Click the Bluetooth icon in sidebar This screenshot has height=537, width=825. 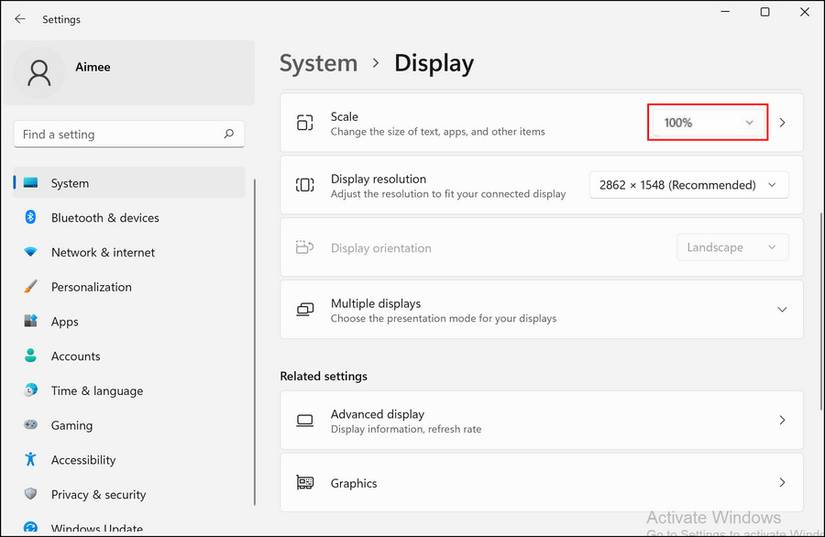31,217
